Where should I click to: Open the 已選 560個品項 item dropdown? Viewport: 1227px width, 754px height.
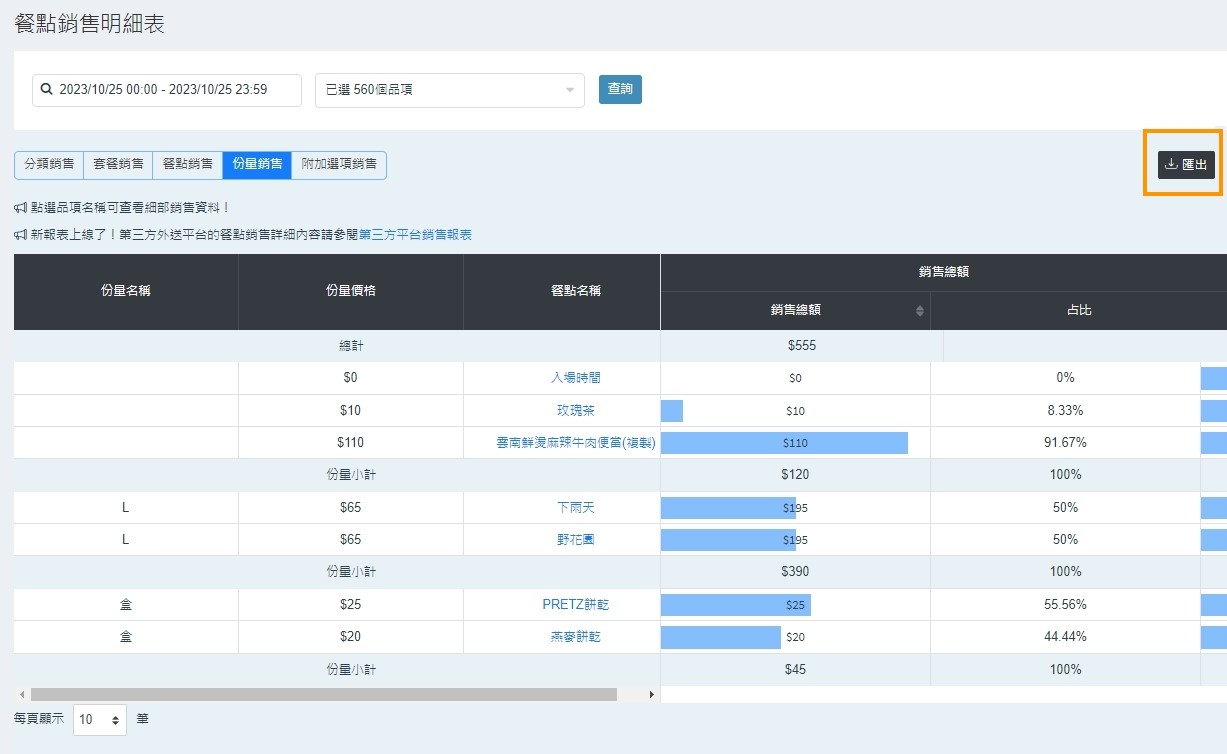coord(450,90)
